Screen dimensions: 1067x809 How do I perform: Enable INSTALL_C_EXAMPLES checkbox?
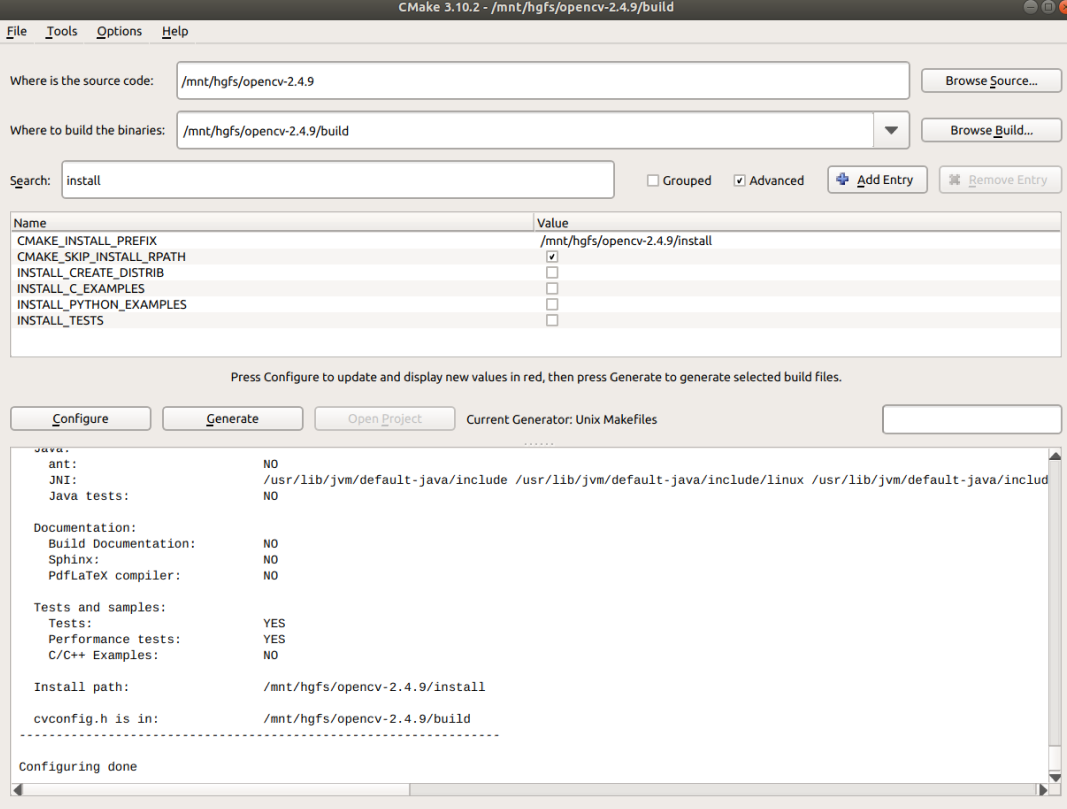[x=552, y=288]
